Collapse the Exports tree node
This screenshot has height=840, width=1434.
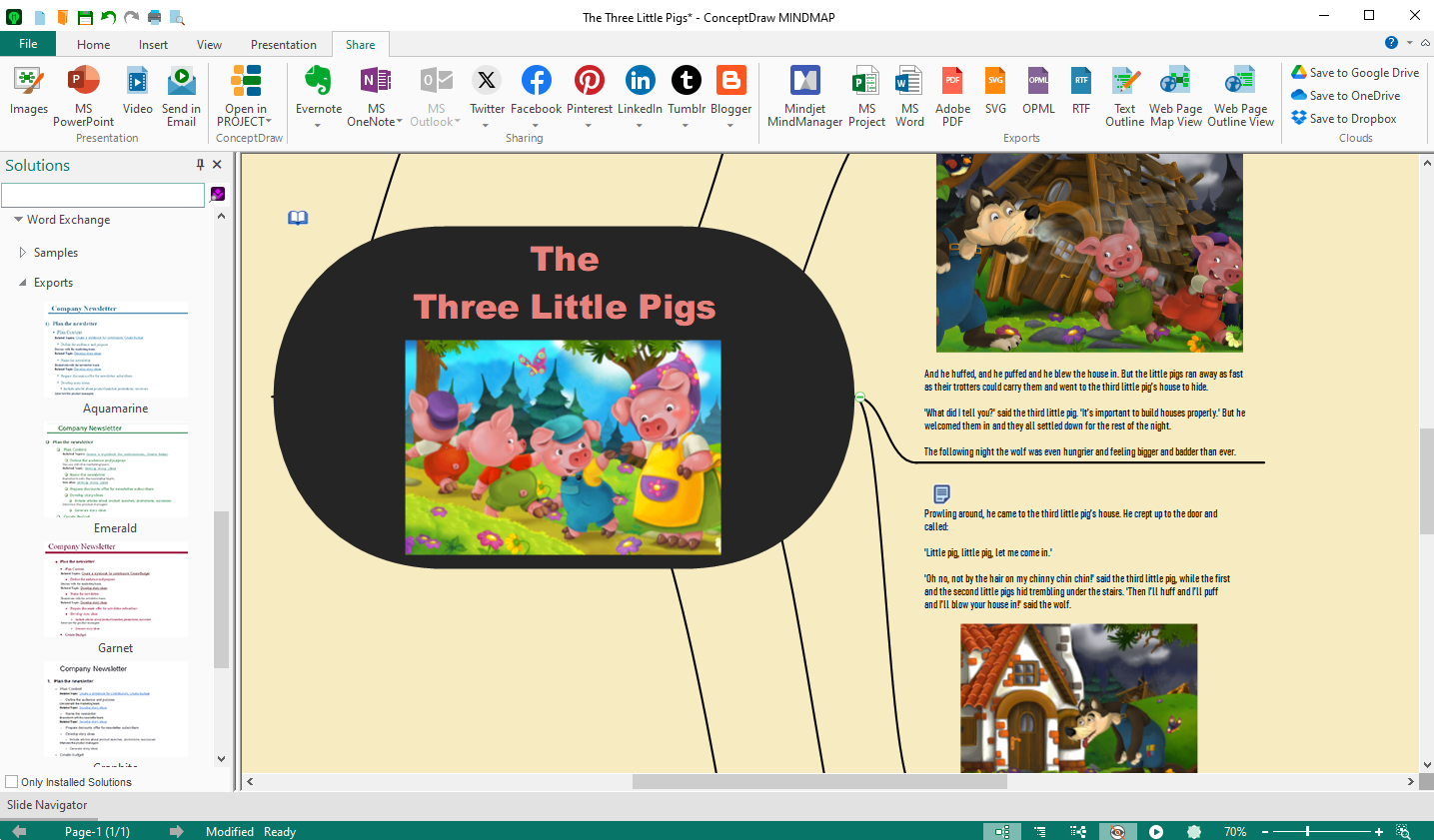click(x=23, y=283)
